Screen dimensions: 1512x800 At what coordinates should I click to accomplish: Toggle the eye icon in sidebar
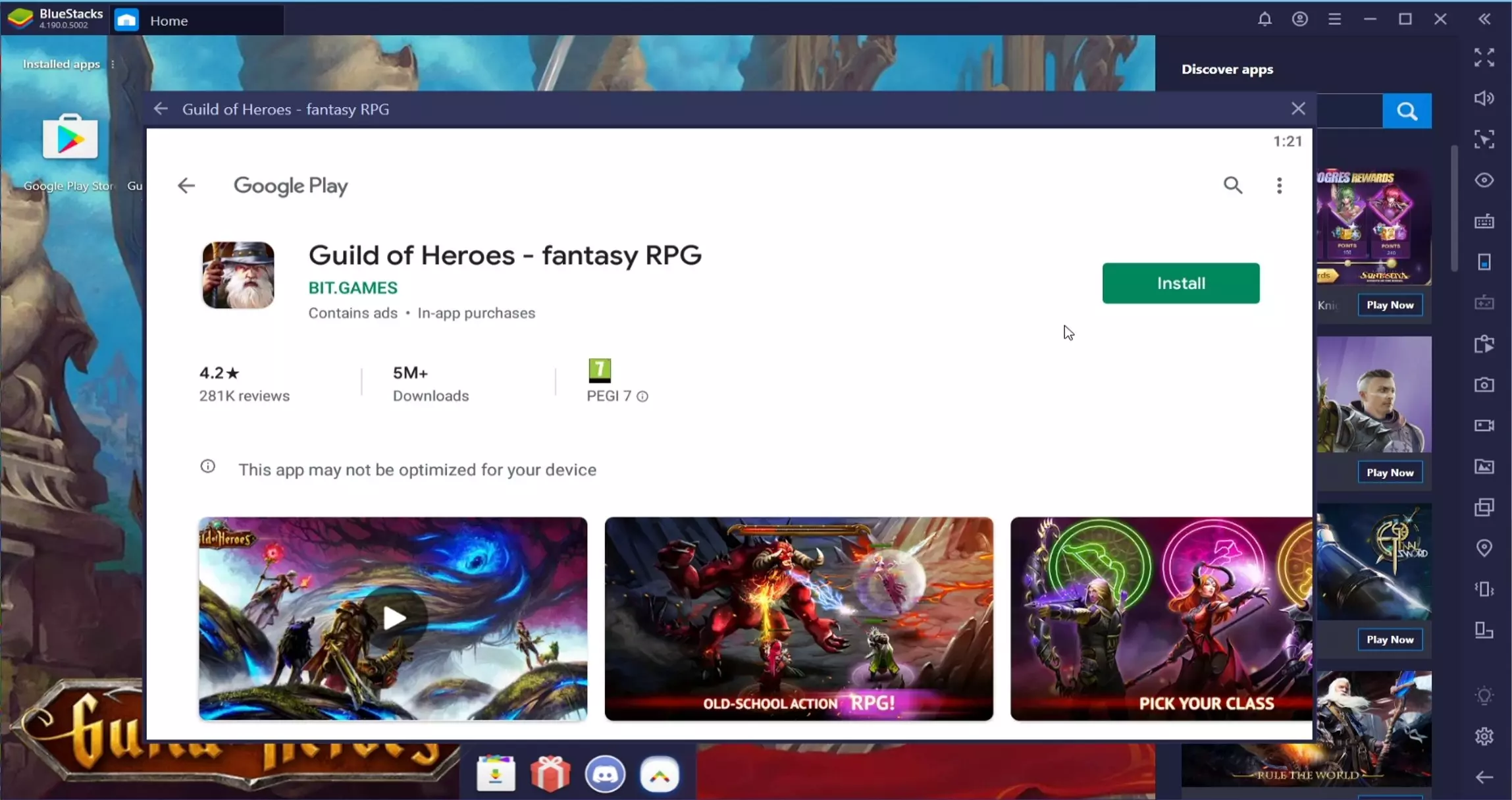(1484, 180)
